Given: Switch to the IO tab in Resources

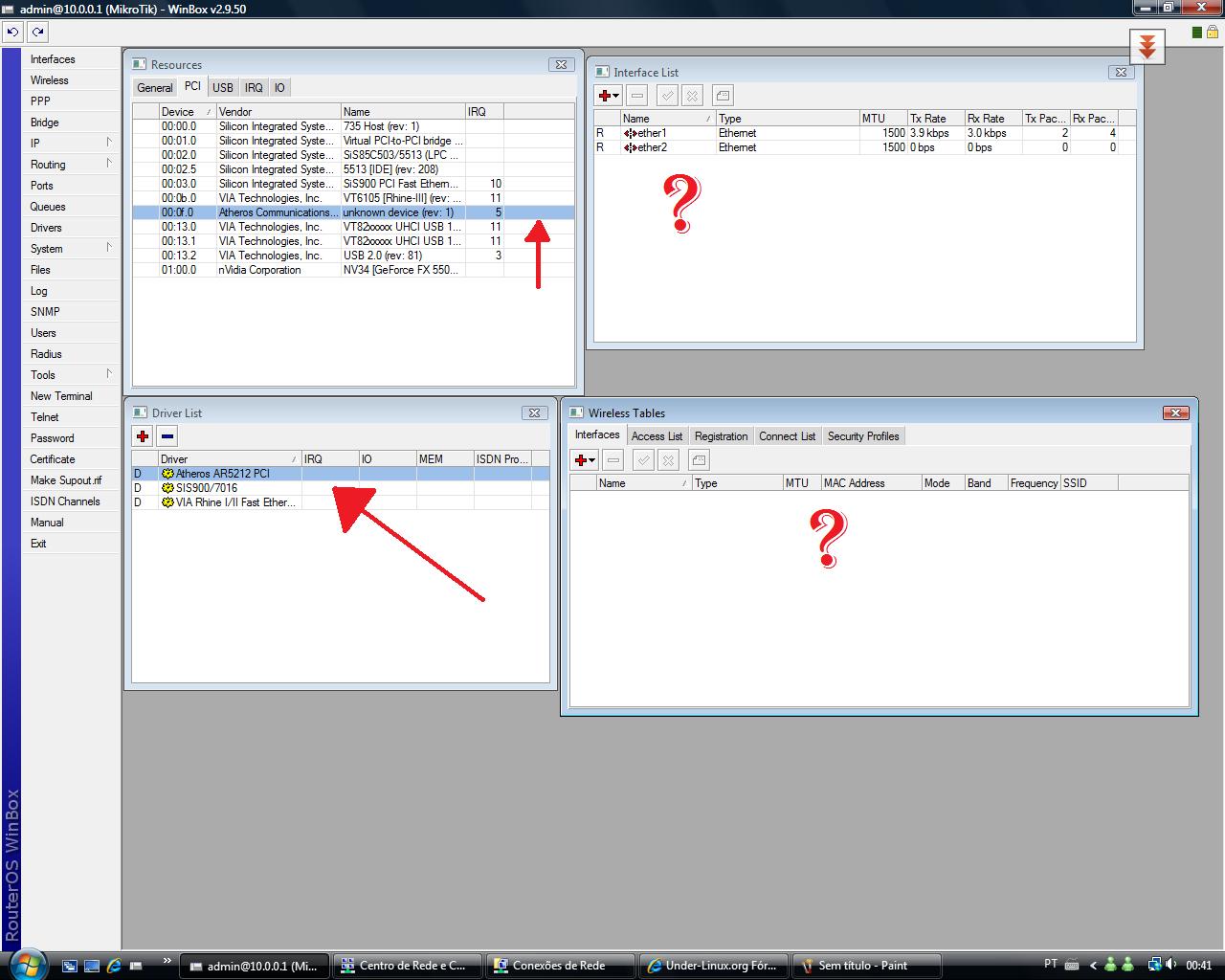Looking at the screenshot, I should [279, 88].
